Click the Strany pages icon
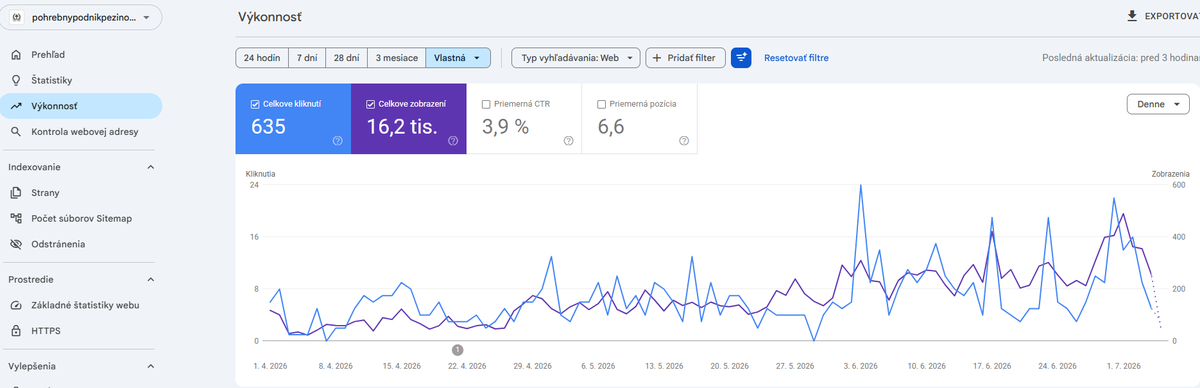This screenshot has height=388, width=1200. [15, 192]
